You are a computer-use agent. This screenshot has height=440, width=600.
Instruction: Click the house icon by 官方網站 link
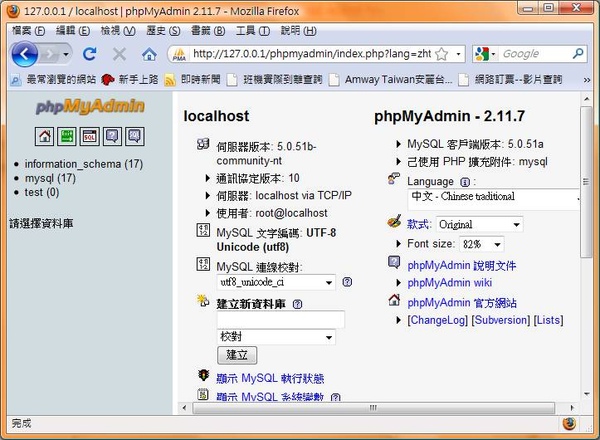(394, 300)
